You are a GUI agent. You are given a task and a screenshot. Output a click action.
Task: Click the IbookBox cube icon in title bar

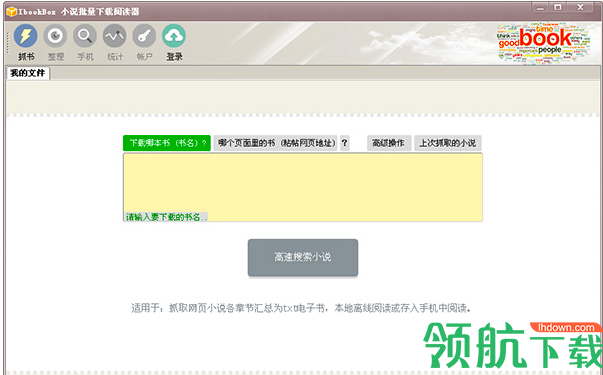pyautogui.click(x=12, y=12)
